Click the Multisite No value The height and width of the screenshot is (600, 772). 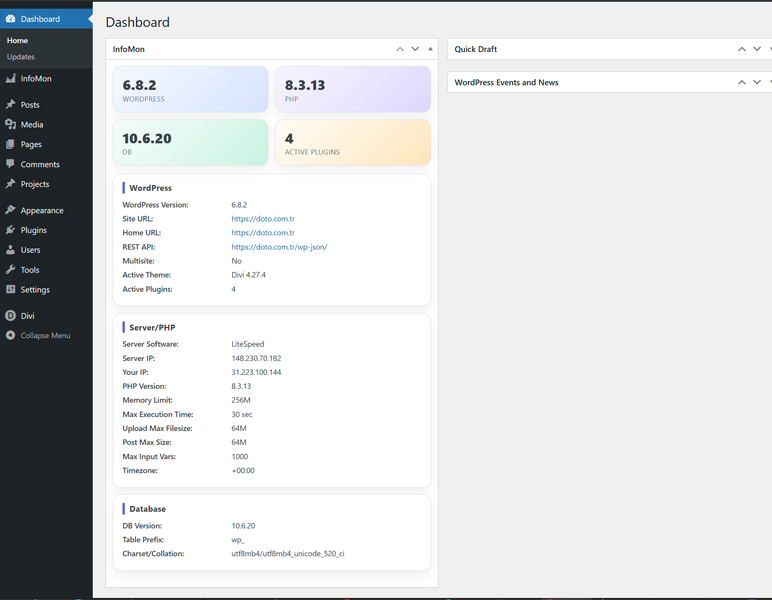point(236,261)
